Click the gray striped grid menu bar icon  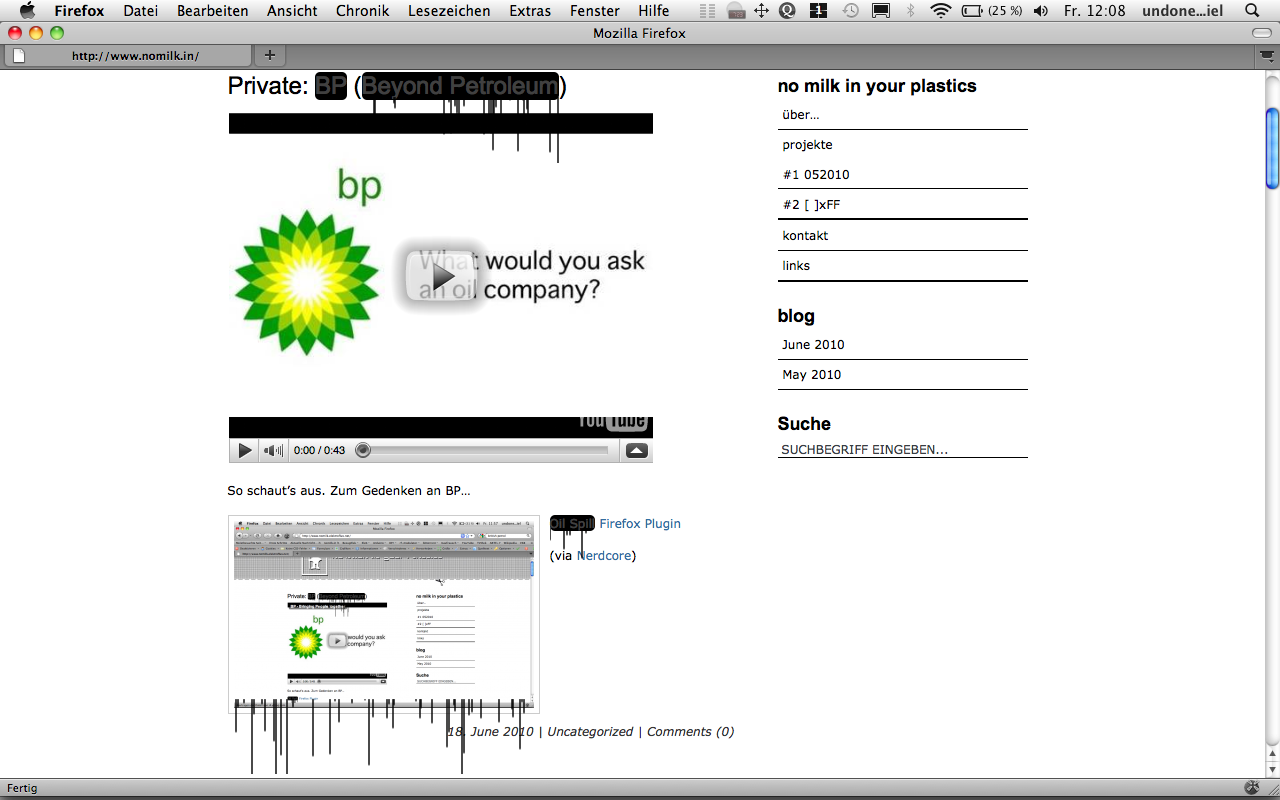pos(708,11)
